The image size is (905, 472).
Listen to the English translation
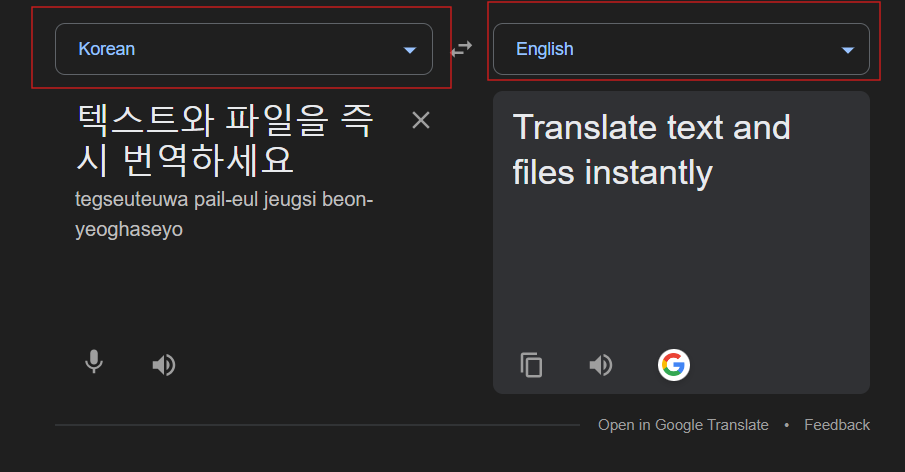point(600,365)
